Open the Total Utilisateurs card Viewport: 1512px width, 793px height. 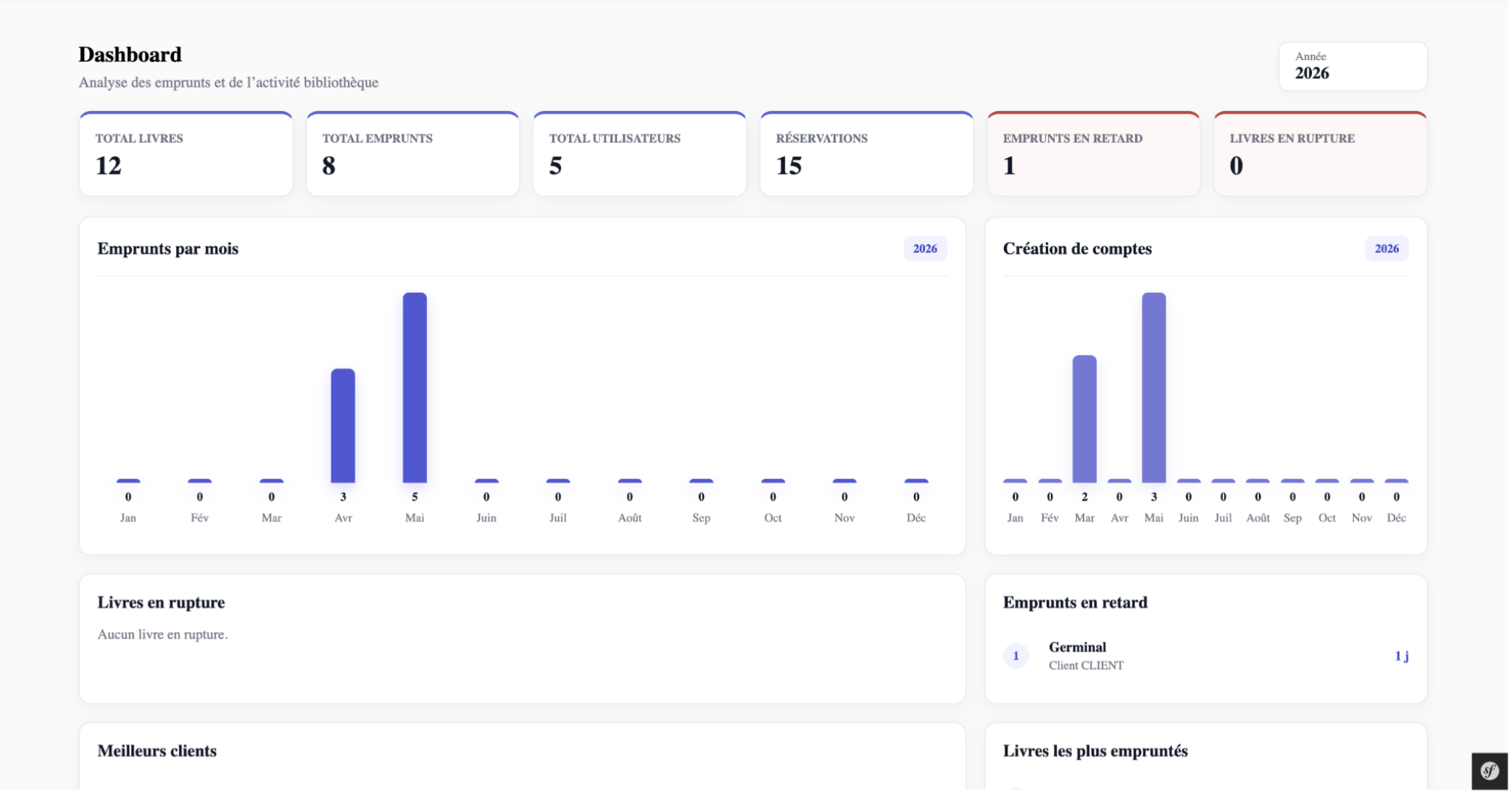641,154
